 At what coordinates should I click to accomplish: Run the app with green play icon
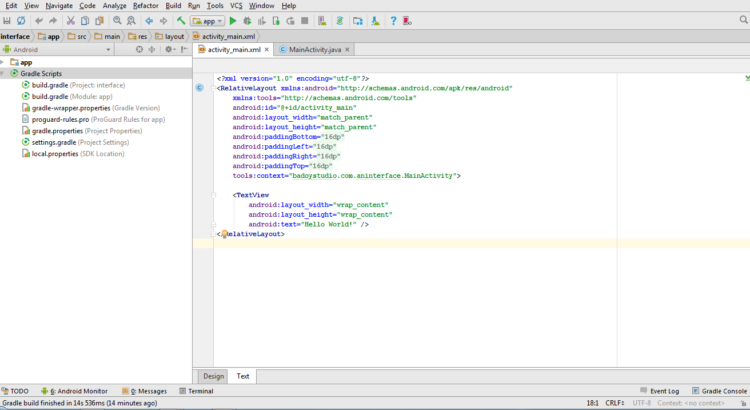[x=233, y=20]
